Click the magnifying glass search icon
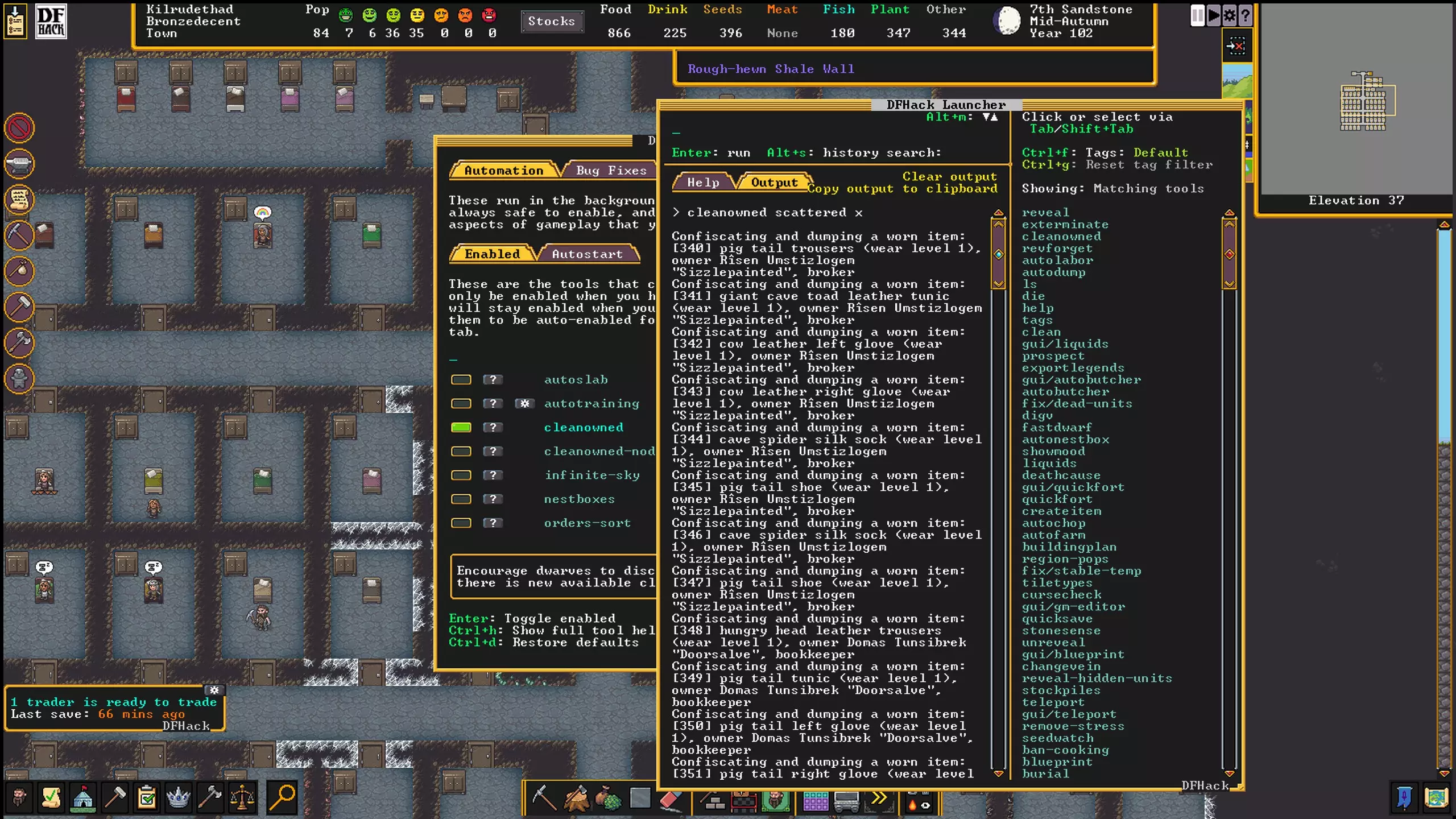Screen dimensions: 1456x819 coord(282,797)
